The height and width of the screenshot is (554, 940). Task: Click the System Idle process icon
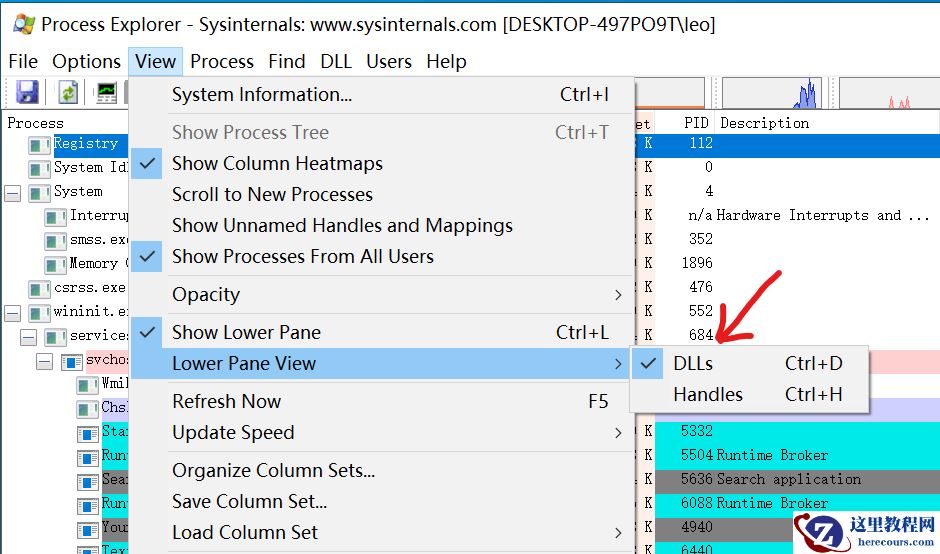coord(40,168)
